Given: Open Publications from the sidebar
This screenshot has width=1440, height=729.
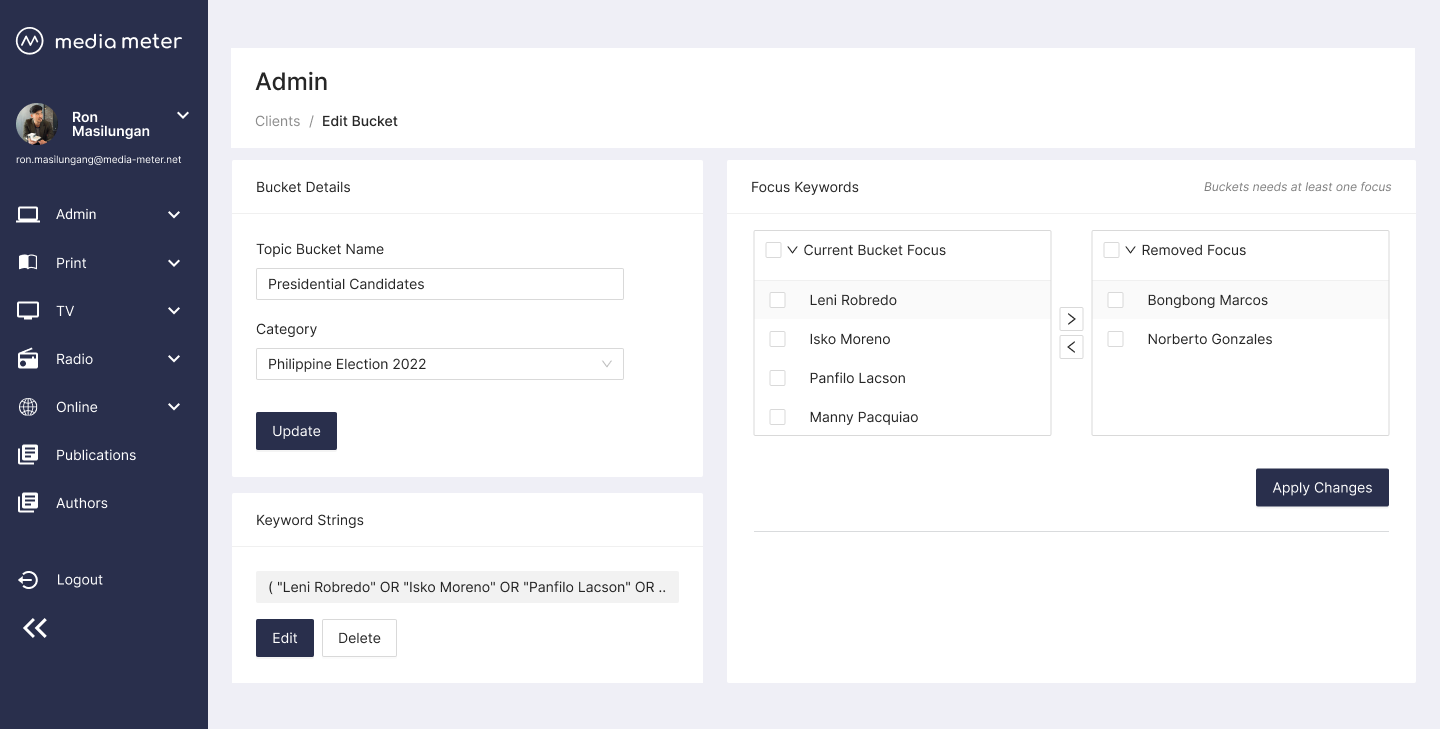Looking at the screenshot, I should click(x=95, y=455).
